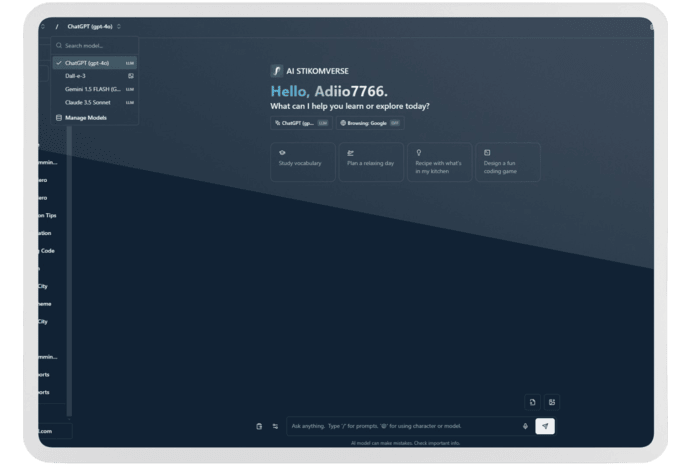This screenshot has height=470, width=691.
Task: Click the document icon above the send button
Action: 532,402
